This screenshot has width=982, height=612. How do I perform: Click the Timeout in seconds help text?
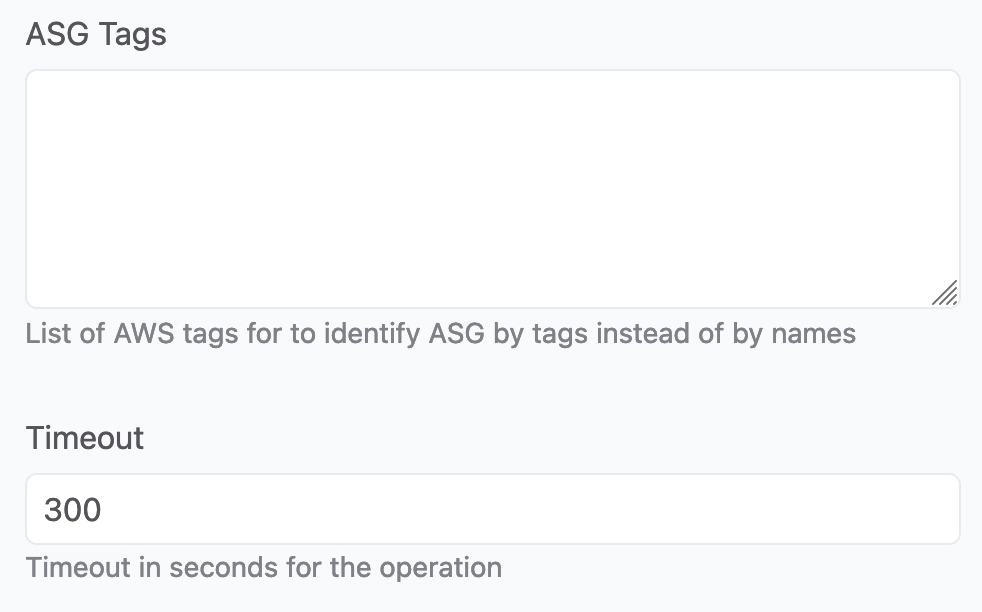coord(264,568)
